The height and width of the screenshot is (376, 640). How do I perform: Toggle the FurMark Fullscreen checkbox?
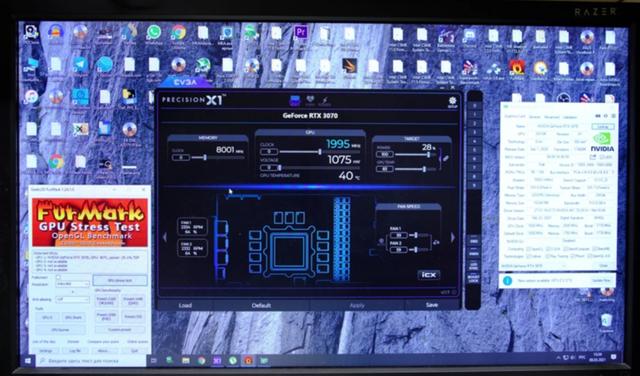coord(58,277)
